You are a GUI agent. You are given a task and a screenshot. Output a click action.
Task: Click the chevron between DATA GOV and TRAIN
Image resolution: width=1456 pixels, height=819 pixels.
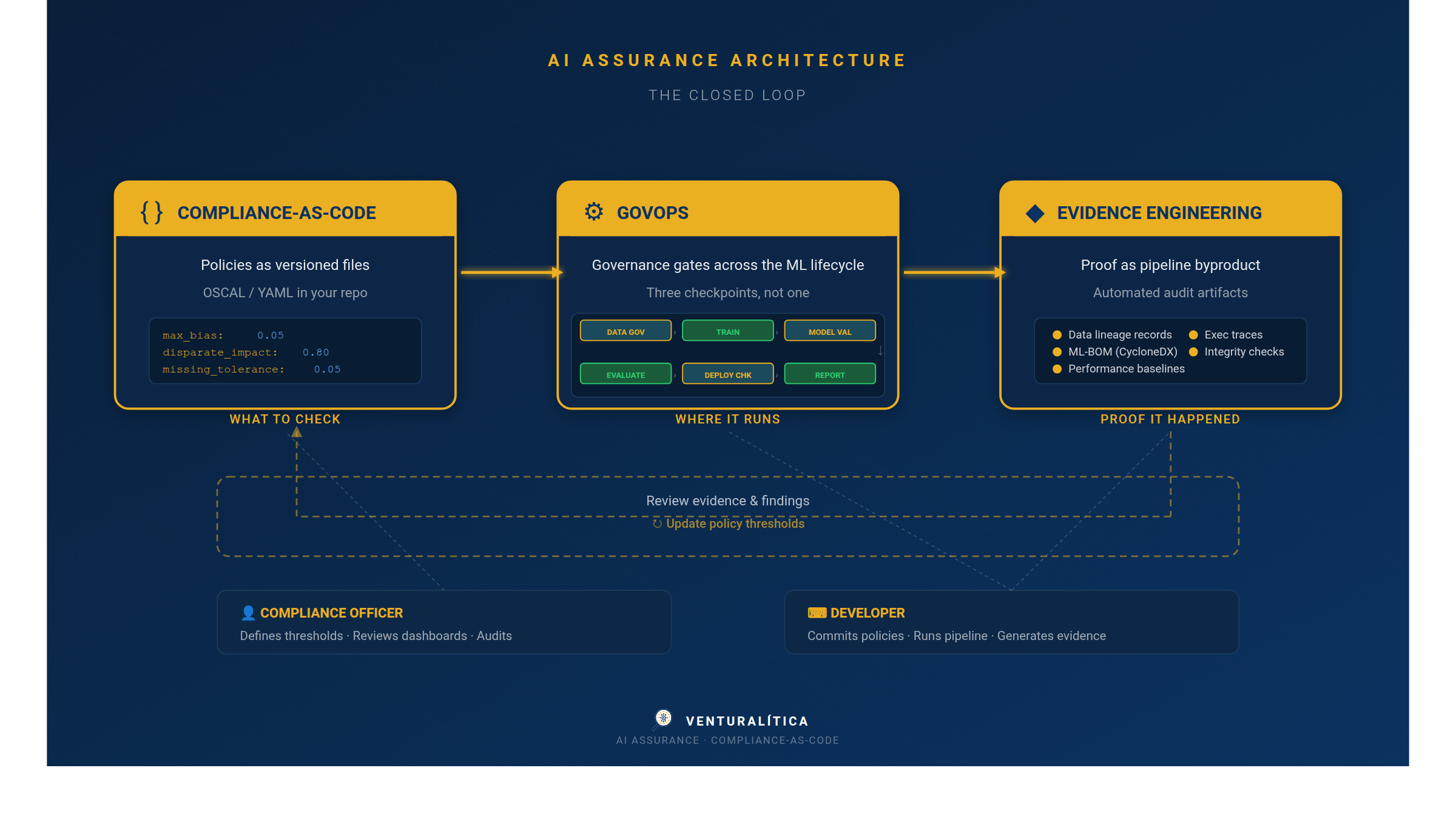pyautogui.click(x=675, y=331)
